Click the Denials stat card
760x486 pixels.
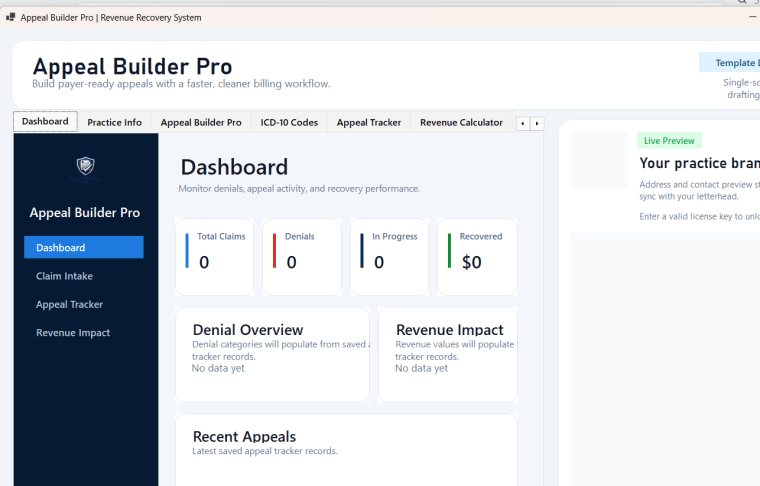click(x=302, y=257)
